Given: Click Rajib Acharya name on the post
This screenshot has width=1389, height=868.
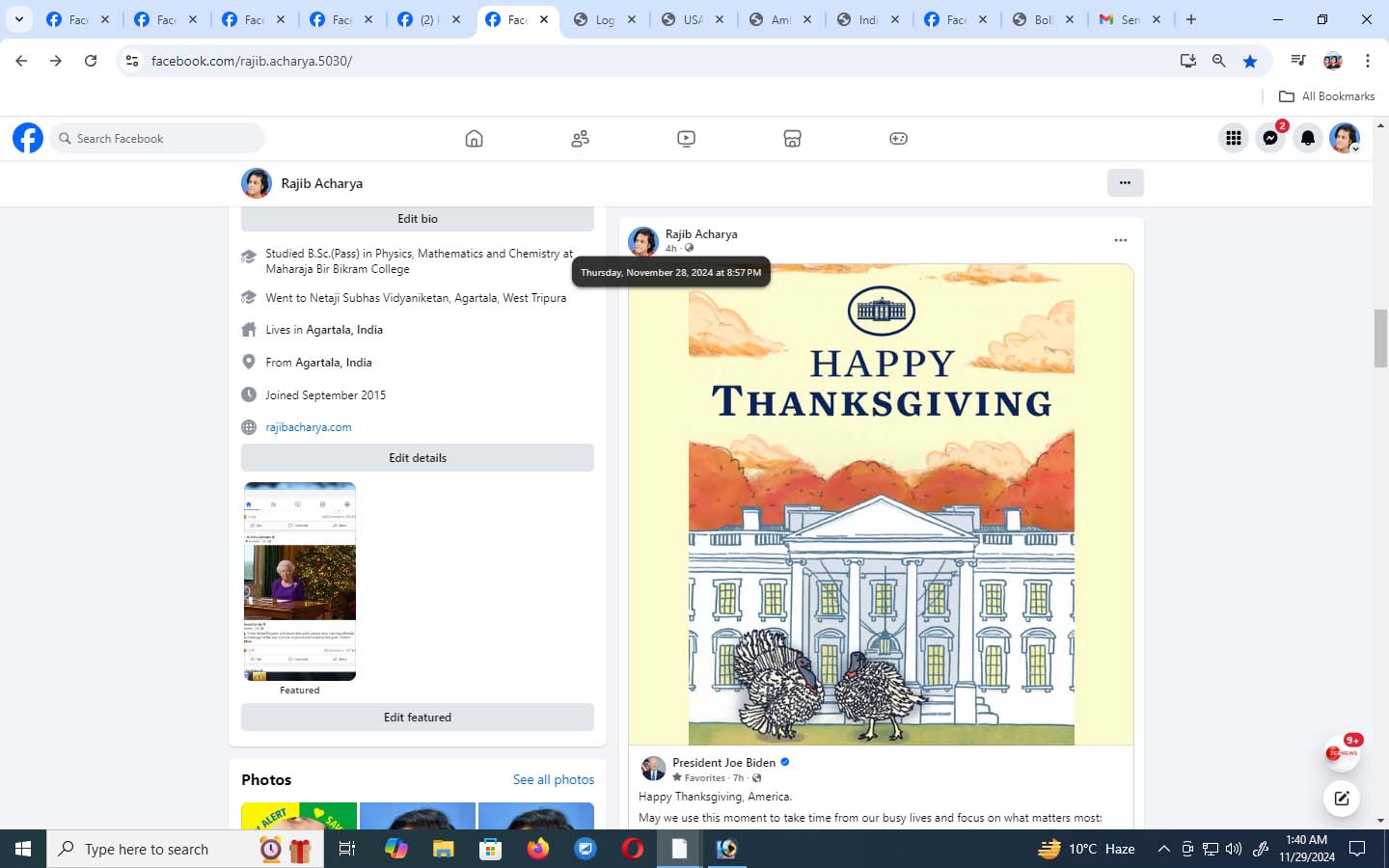Looking at the screenshot, I should point(701,234).
